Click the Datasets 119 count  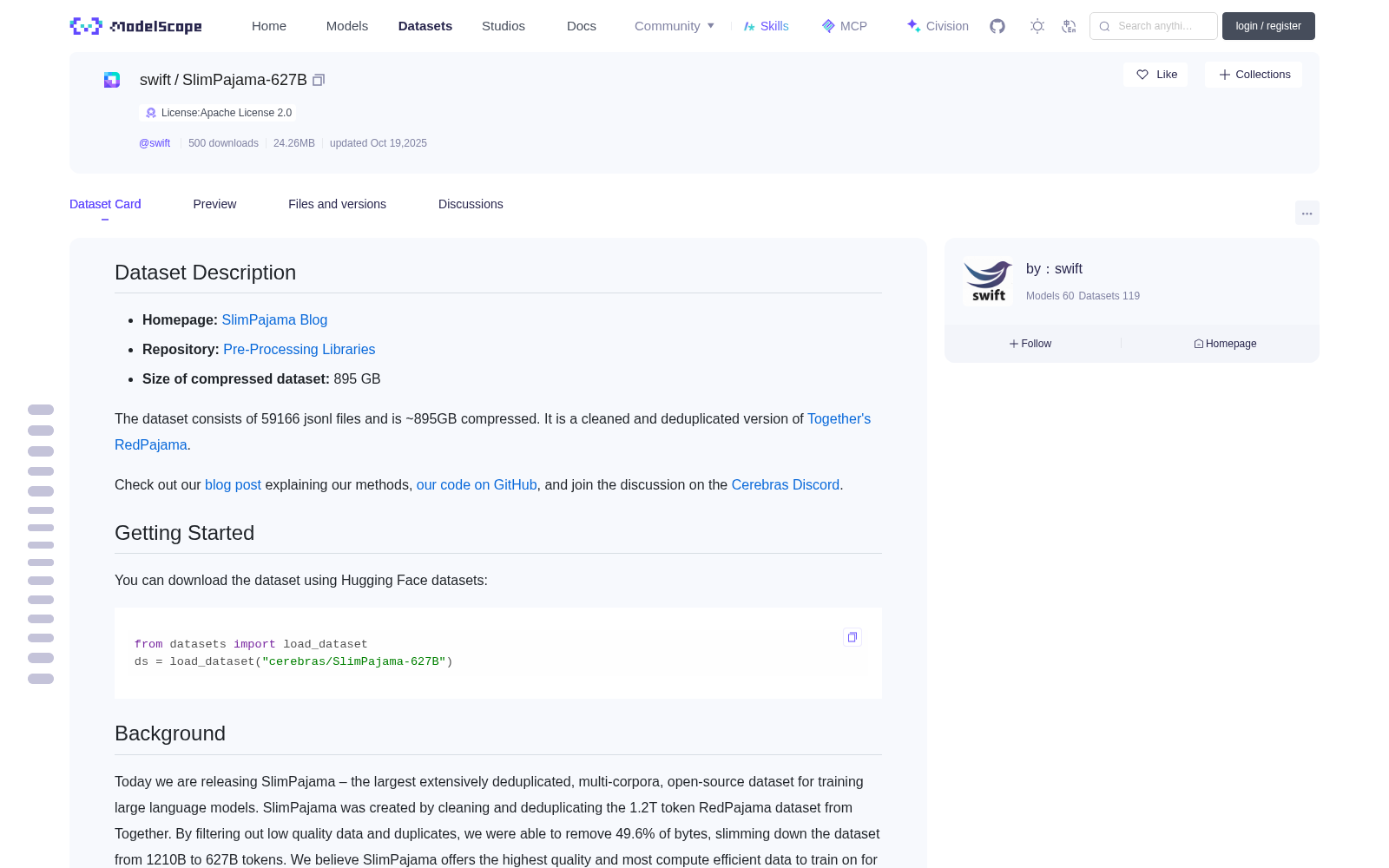coord(1109,296)
